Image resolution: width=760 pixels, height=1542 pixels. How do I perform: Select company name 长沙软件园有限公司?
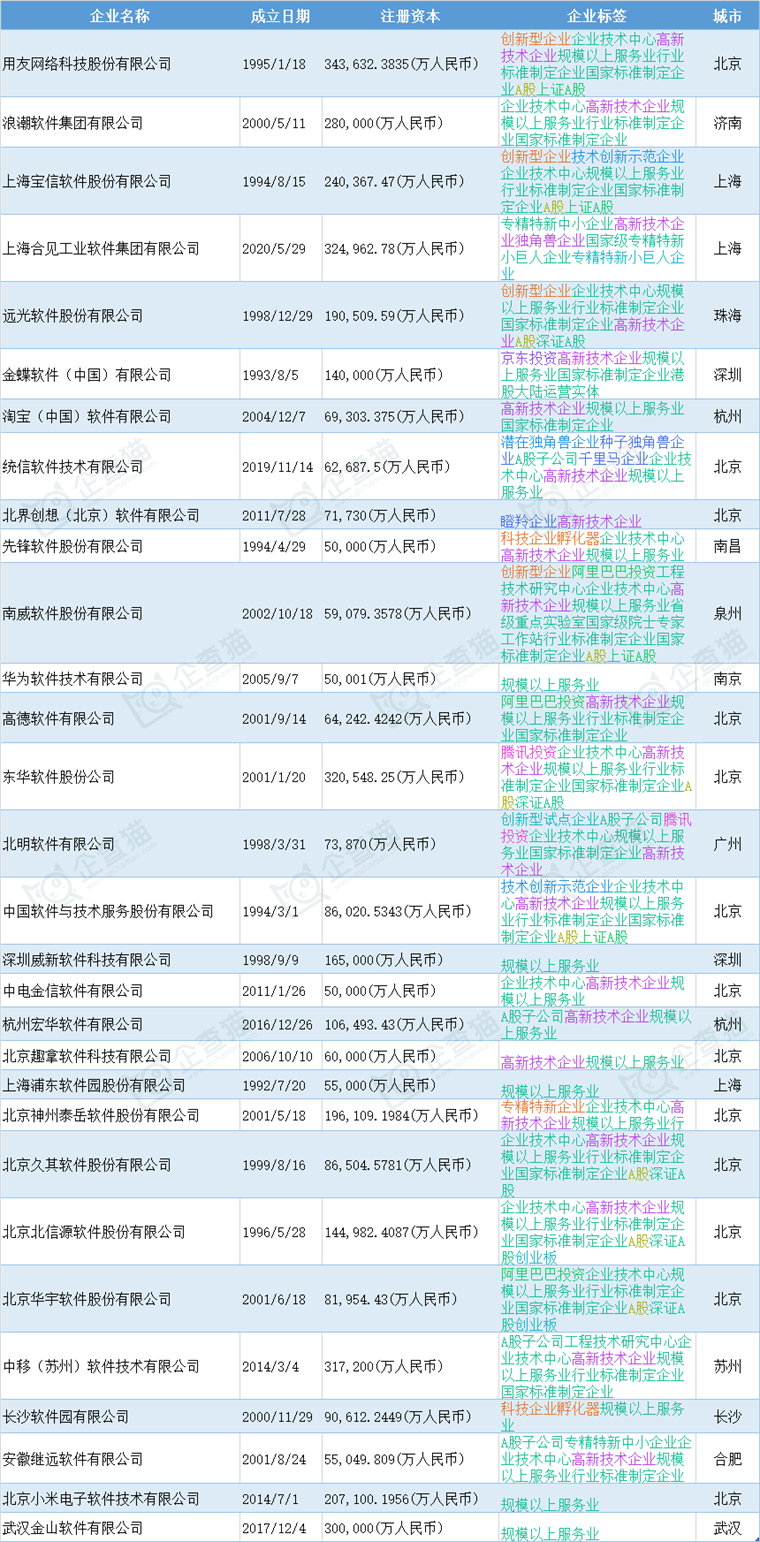(x=66, y=1416)
